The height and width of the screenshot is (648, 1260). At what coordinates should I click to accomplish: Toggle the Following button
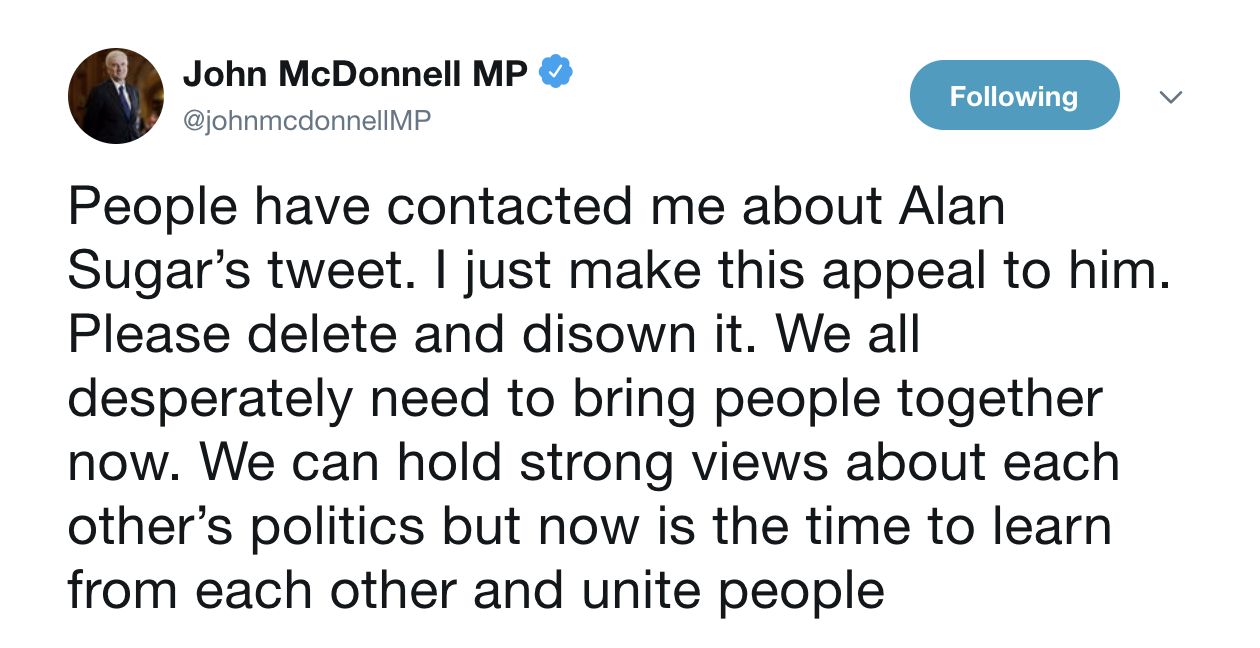[x=1014, y=96]
